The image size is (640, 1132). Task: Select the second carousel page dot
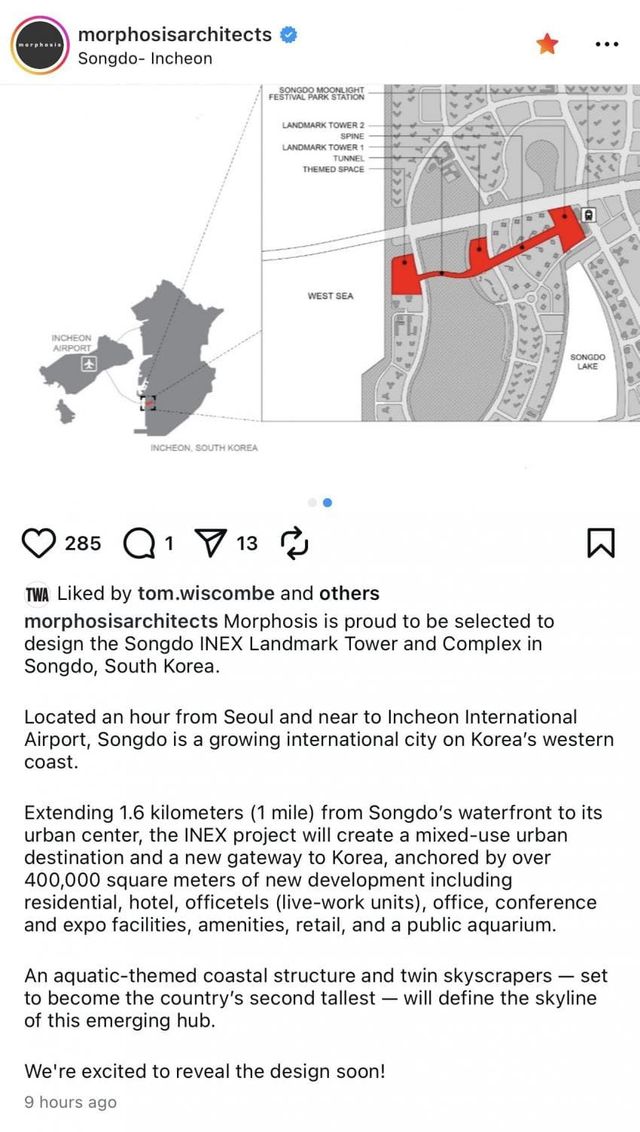point(327,503)
